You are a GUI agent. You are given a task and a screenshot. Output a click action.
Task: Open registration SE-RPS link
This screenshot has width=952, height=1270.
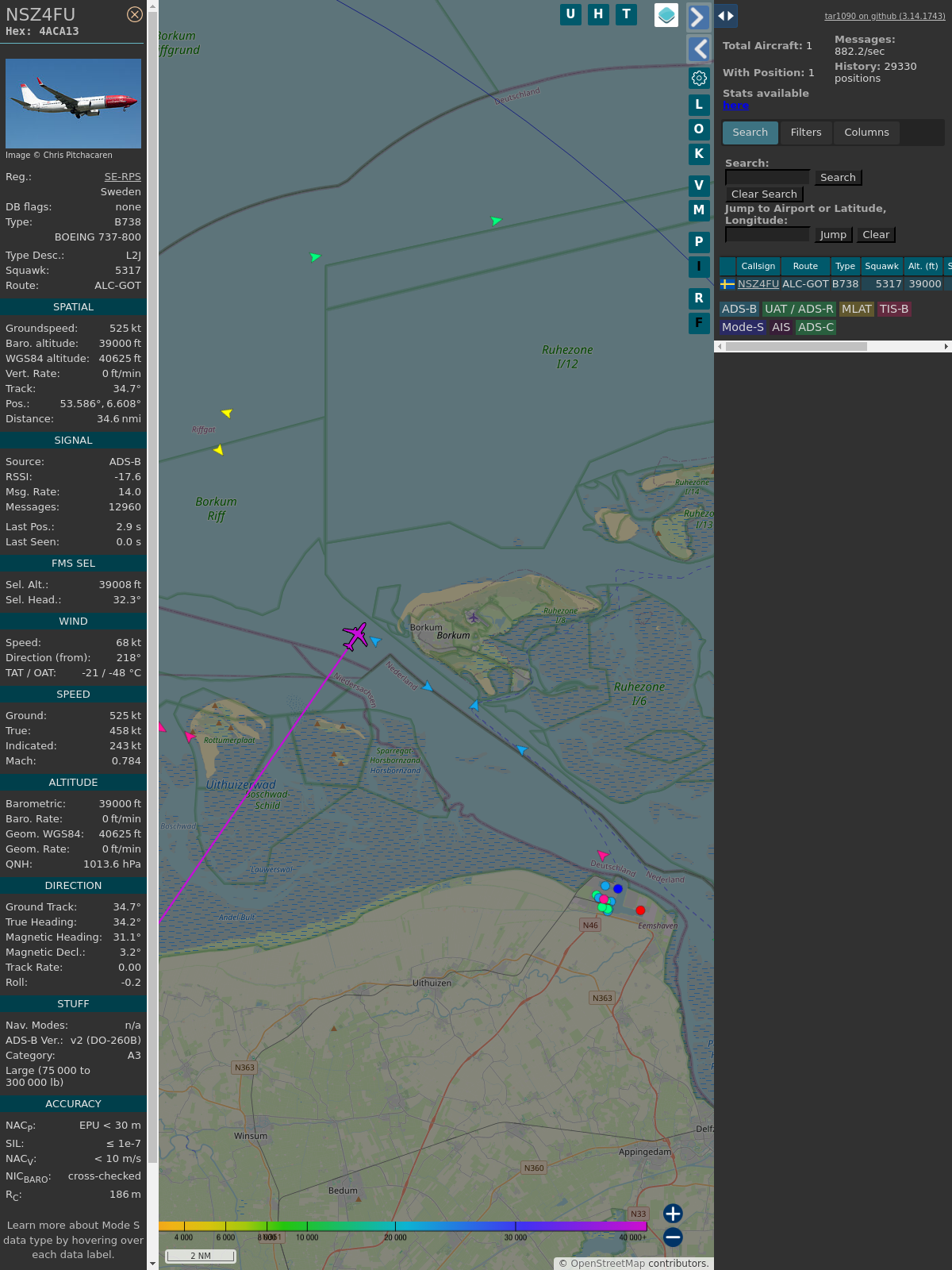tap(123, 177)
